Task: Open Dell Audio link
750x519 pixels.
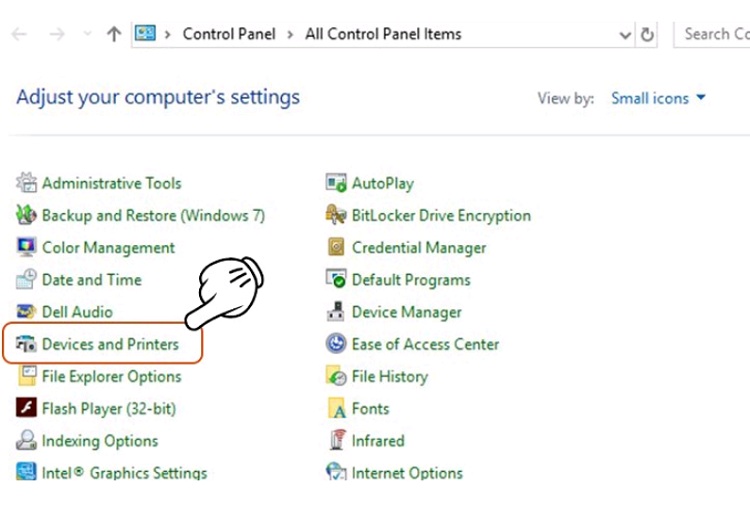Action: (x=77, y=312)
